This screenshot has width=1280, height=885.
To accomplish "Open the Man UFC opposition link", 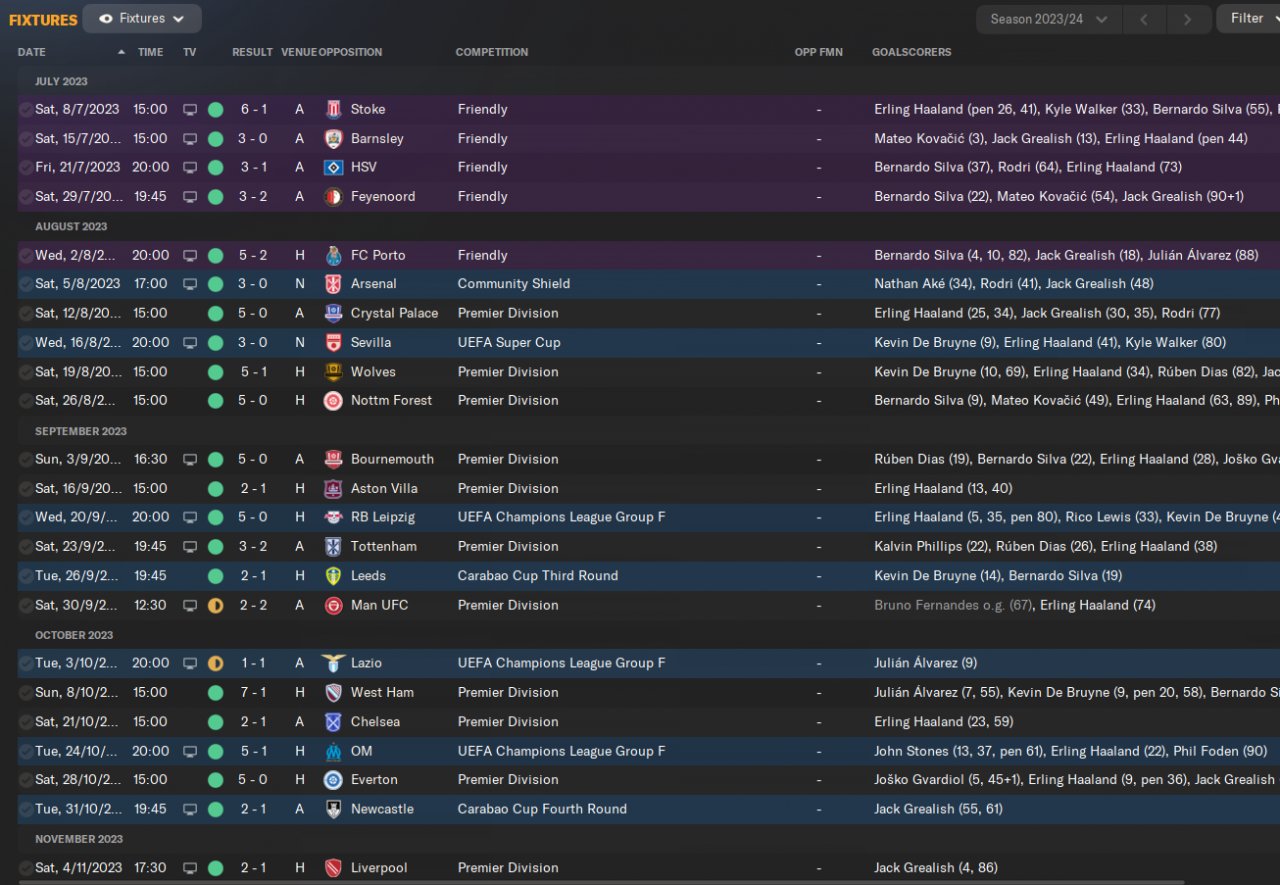I will (x=379, y=606).
